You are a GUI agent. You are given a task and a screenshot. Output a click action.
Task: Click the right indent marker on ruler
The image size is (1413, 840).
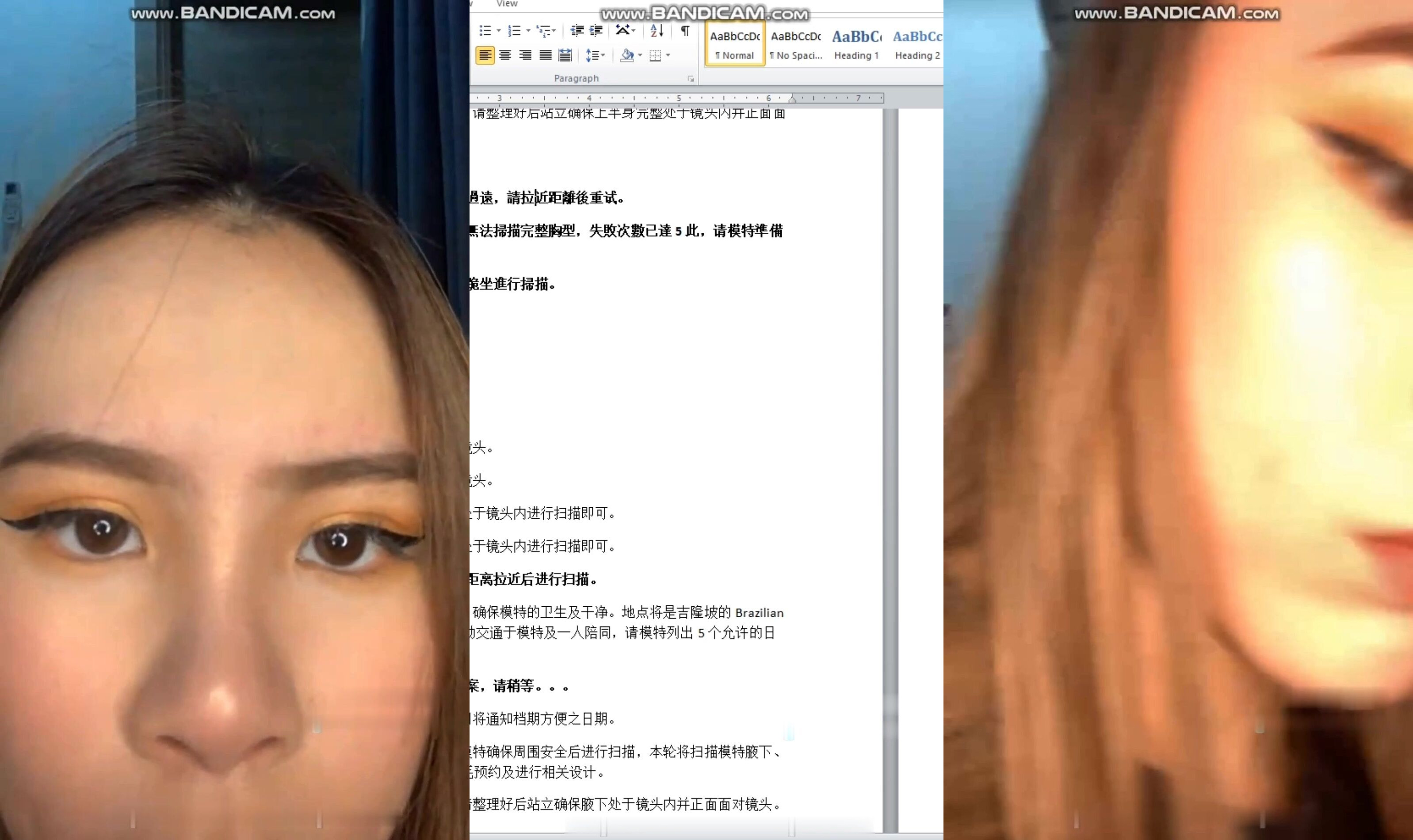(792, 99)
